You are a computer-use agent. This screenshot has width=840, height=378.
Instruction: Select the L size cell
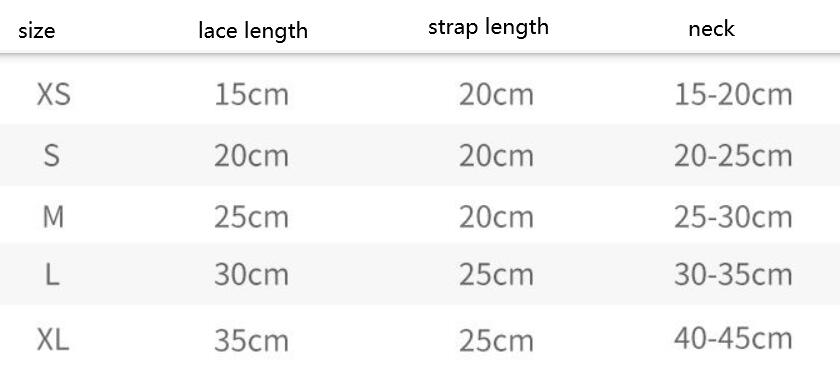pos(51,275)
